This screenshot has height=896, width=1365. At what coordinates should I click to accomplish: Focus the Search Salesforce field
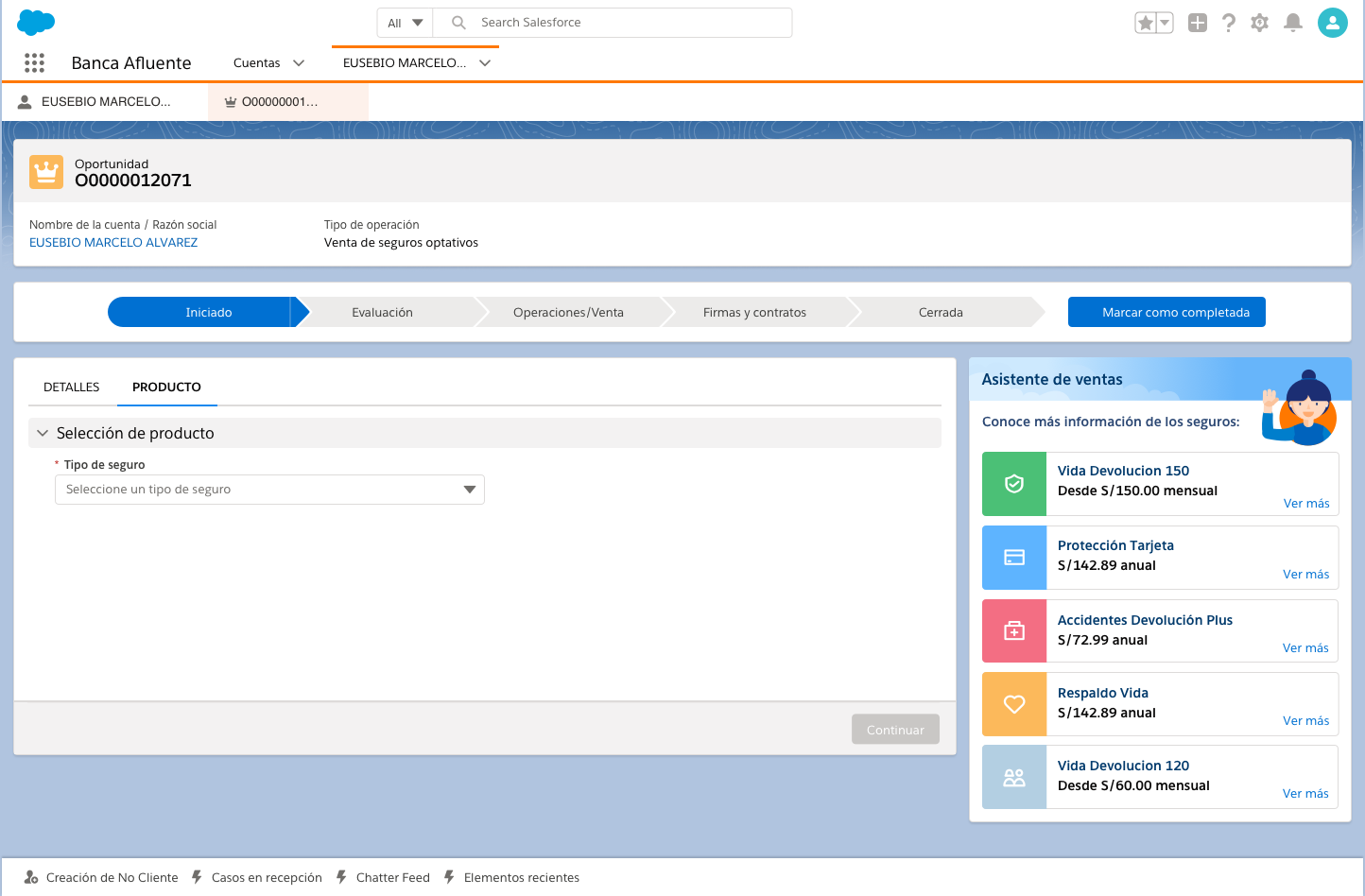tap(613, 23)
